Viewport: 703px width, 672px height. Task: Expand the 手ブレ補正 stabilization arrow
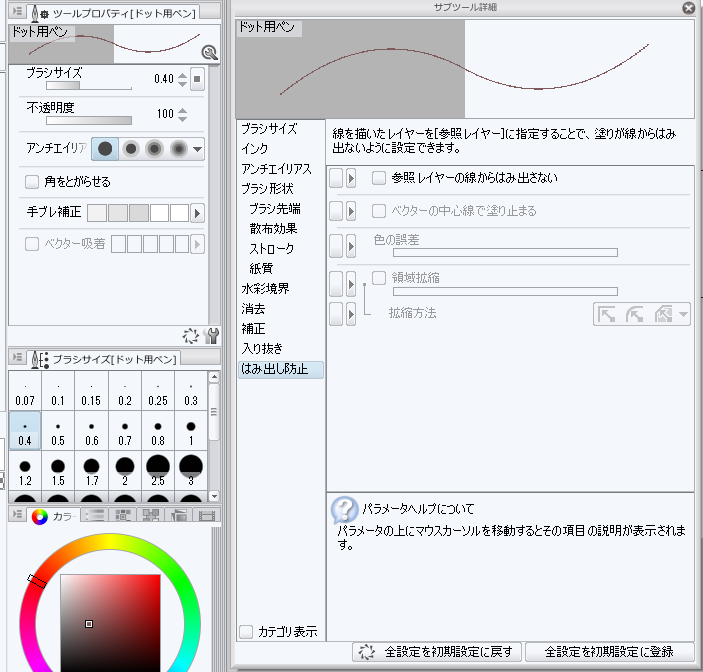(197, 213)
